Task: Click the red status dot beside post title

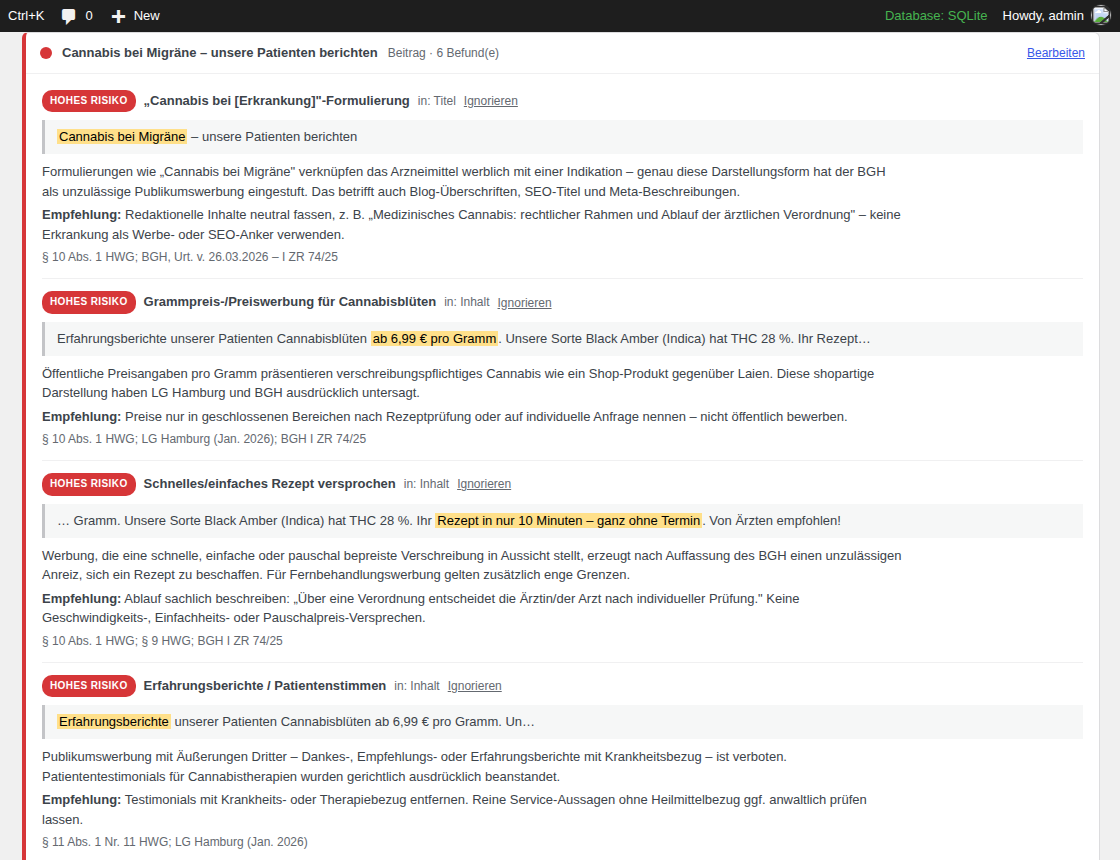Action: [46, 53]
